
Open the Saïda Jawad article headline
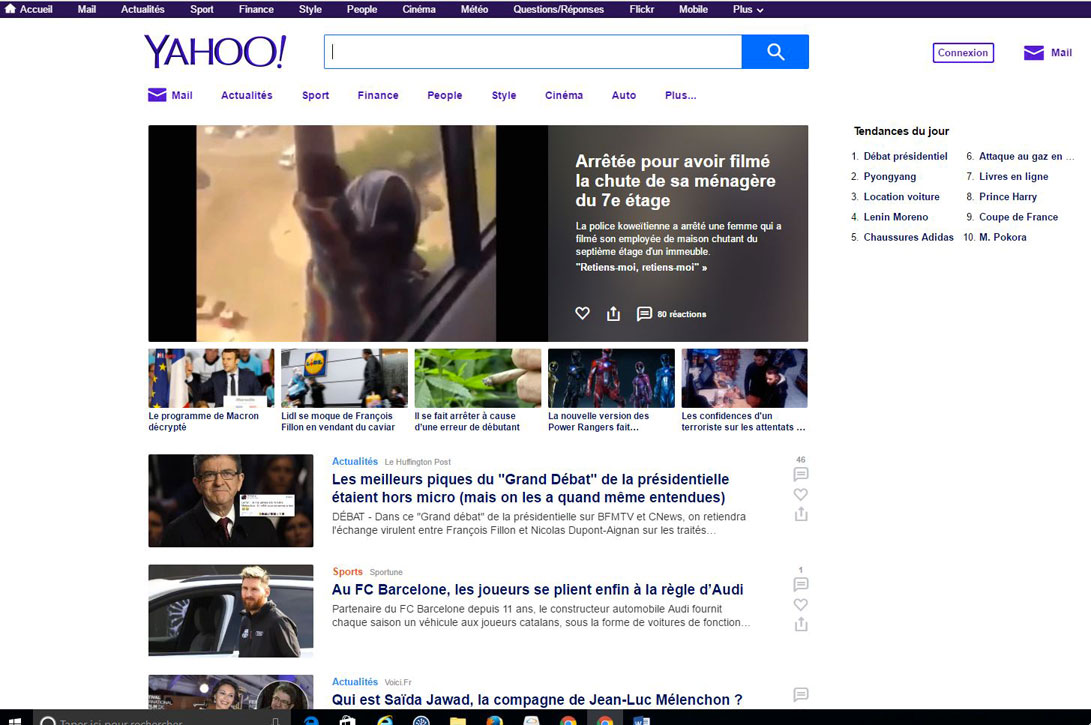536,700
